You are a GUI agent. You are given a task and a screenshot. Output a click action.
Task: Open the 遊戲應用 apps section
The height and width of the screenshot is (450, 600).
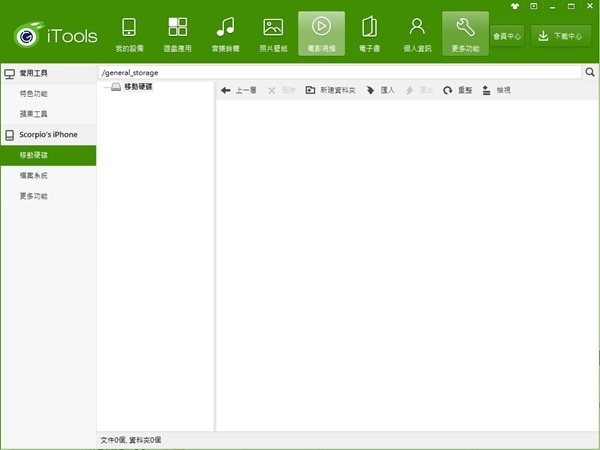[177, 34]
